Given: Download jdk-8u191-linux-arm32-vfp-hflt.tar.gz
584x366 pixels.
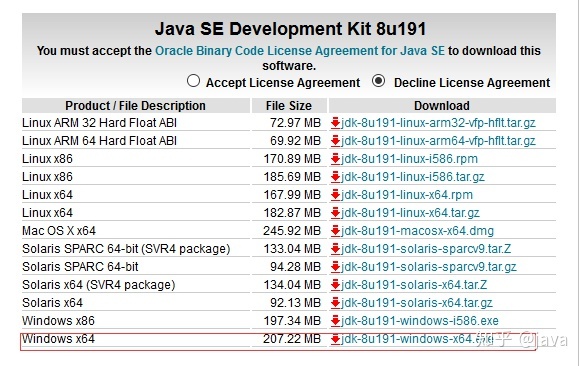Looking at the screenshot, I should [438, 123].
